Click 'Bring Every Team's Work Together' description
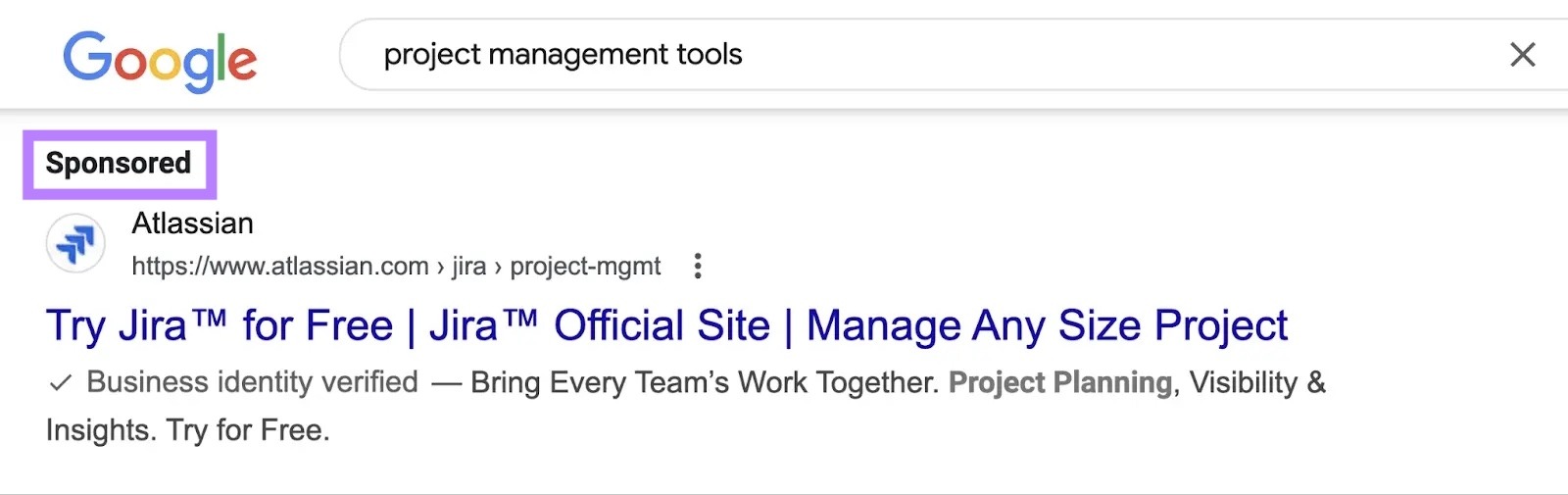Viewport: 1568px width, 495px height. tap(705, 381)
